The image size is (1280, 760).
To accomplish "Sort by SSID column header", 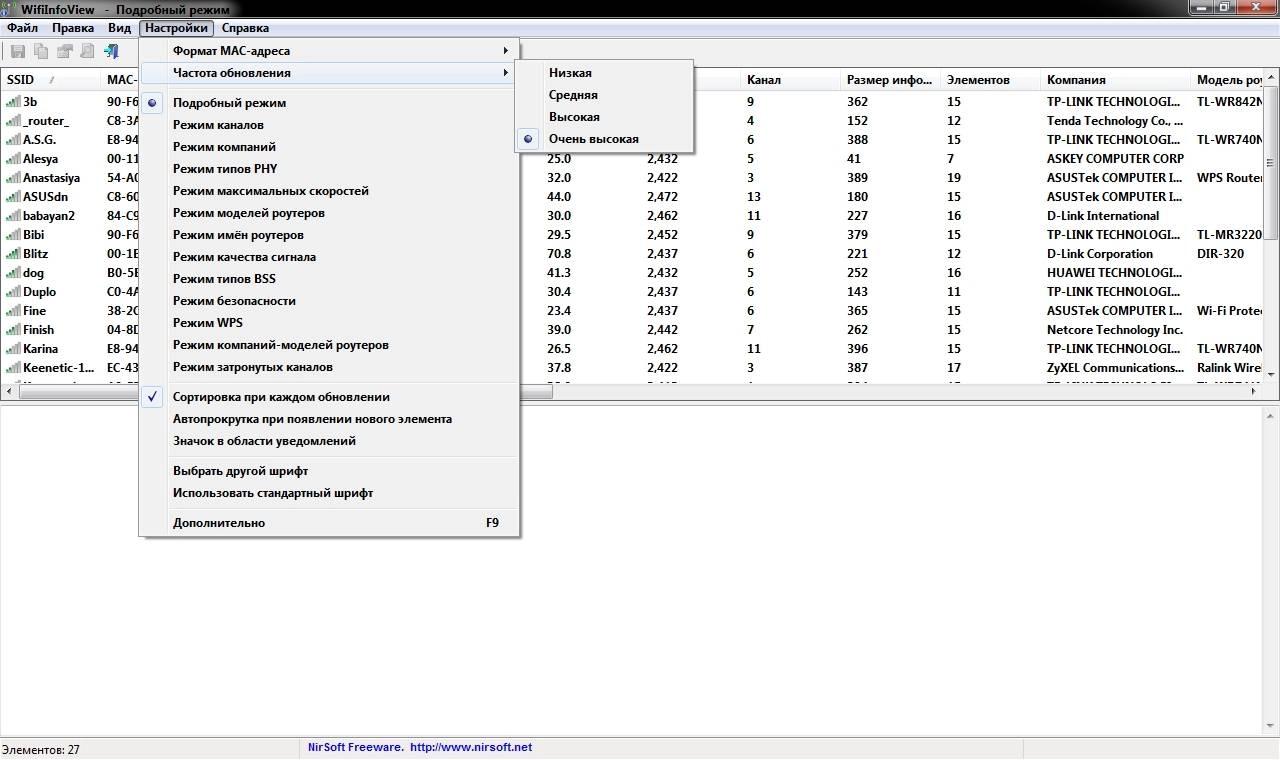I will 51,80.
